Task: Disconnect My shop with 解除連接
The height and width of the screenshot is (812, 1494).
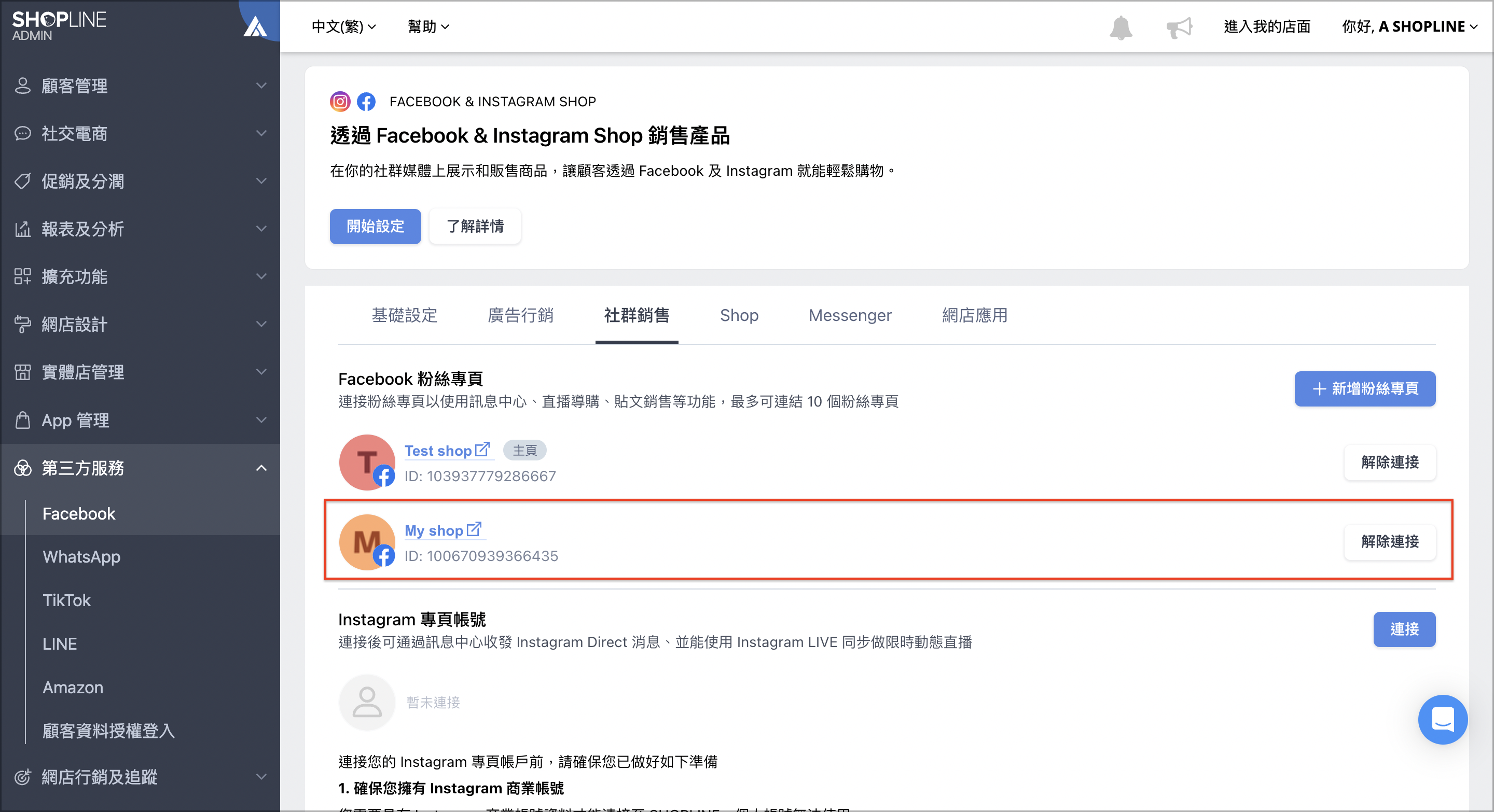Action: click(1390, 541)
